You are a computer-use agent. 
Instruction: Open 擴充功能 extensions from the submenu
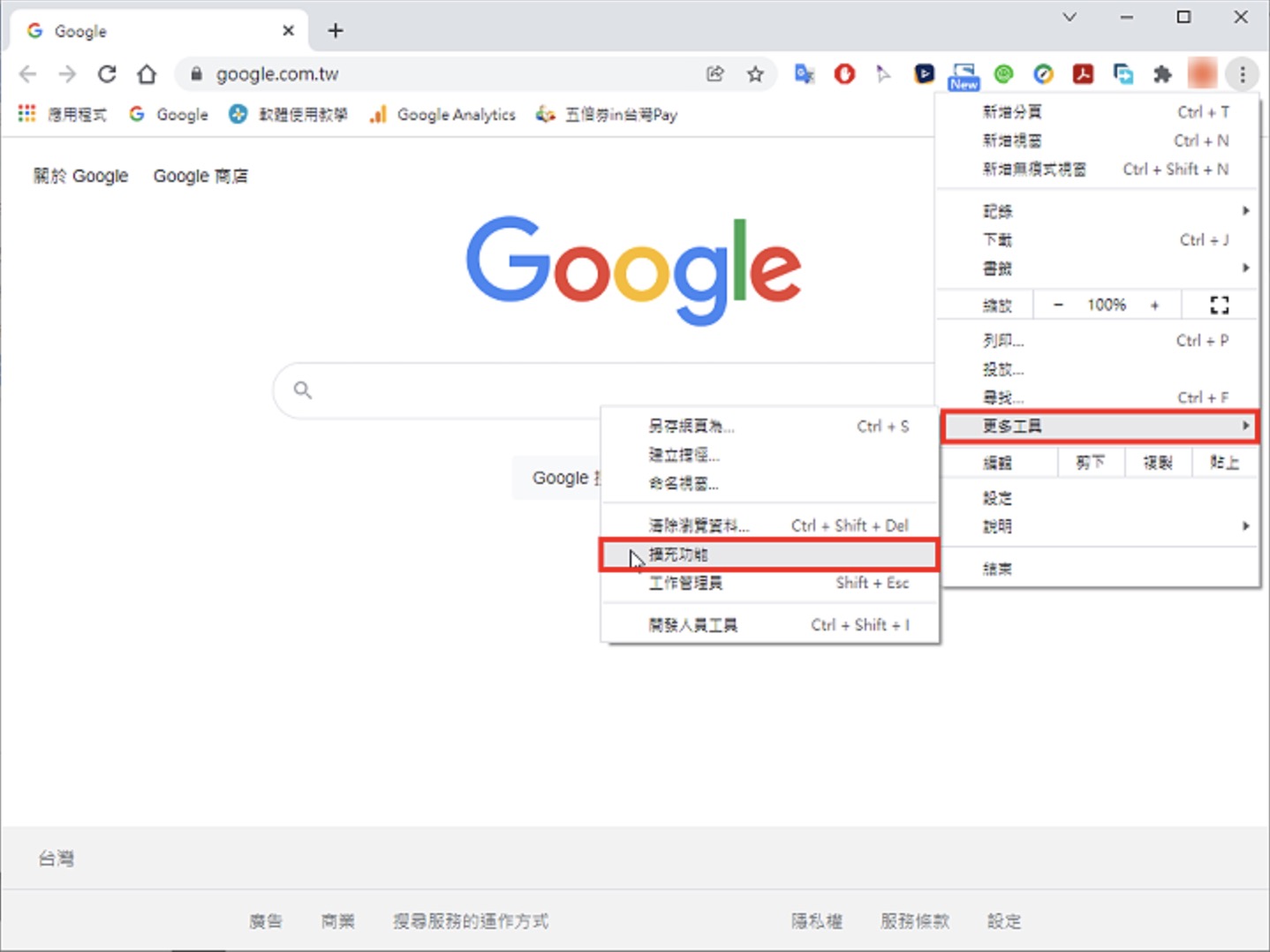point(769,555)
